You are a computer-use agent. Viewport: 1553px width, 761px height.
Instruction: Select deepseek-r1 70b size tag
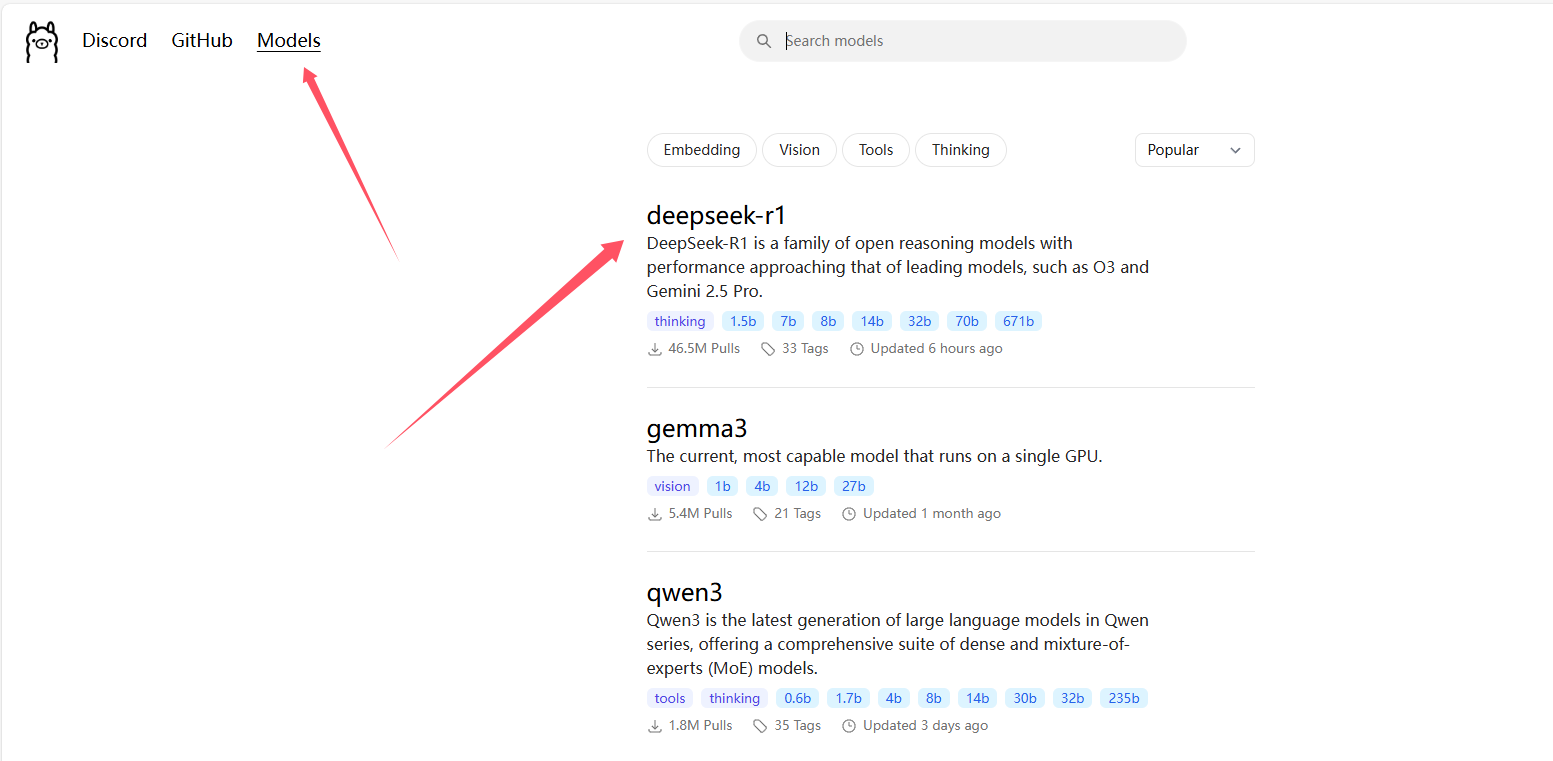tap(967, 321)
